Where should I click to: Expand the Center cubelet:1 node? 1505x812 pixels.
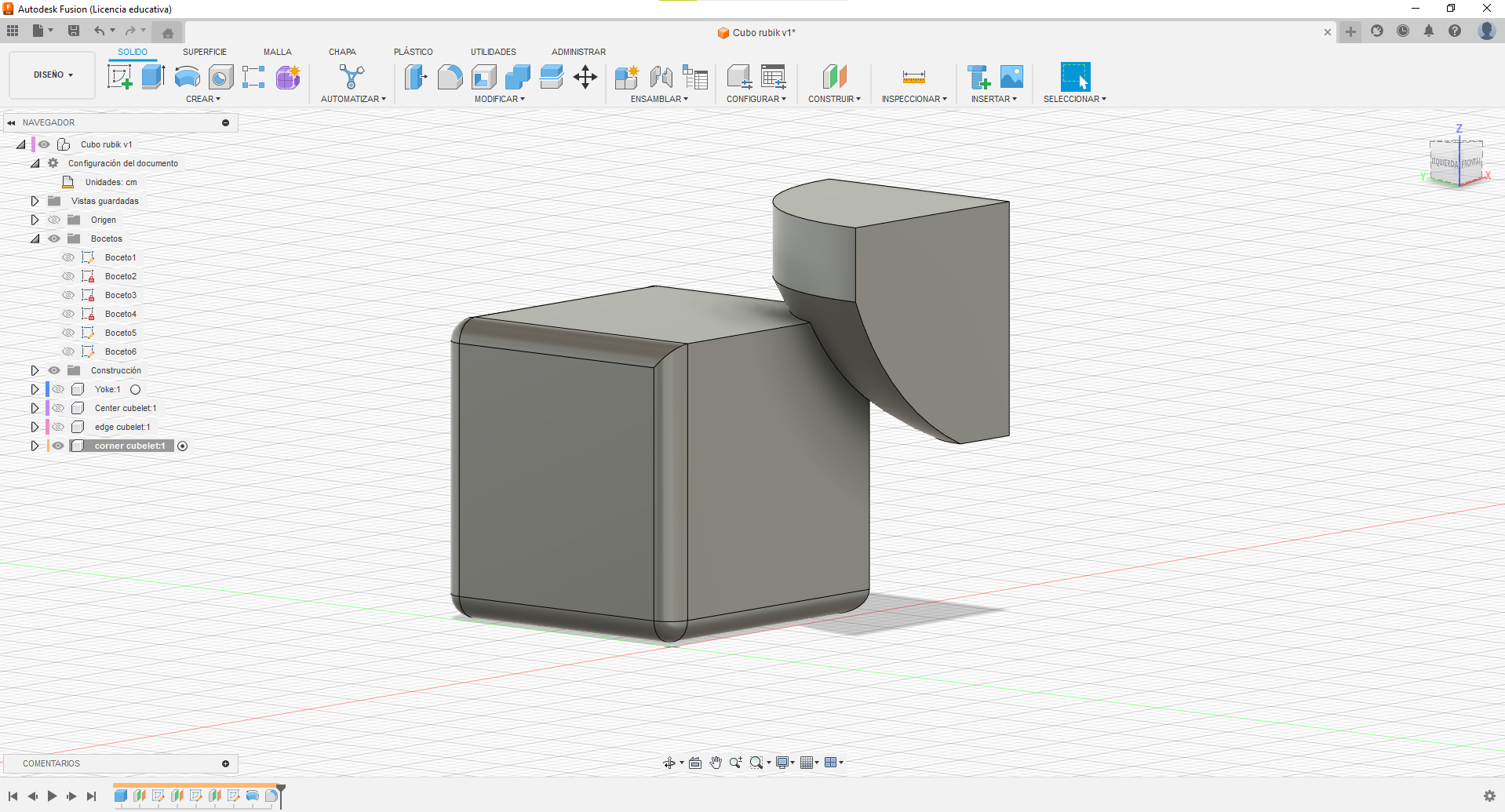click(35, 408)
